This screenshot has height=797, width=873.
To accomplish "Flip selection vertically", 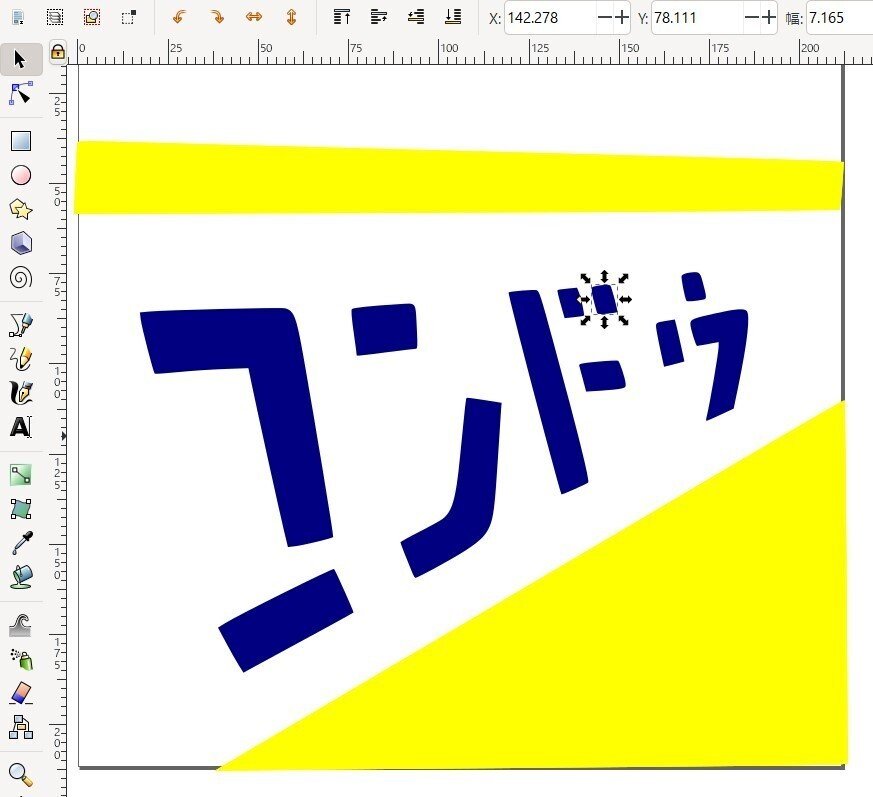I will [291, 17].
